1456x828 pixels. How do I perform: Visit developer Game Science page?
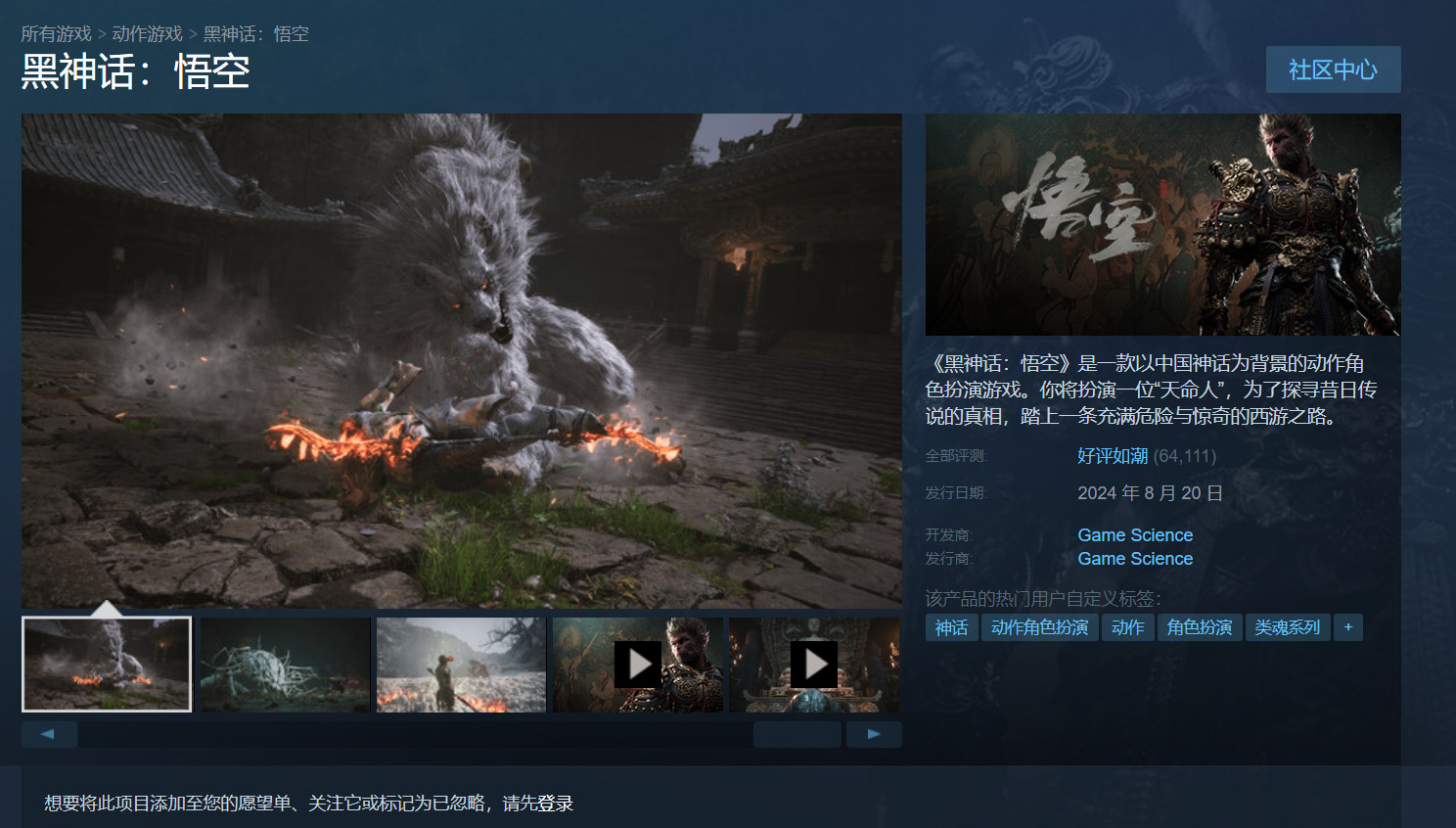1134,534
